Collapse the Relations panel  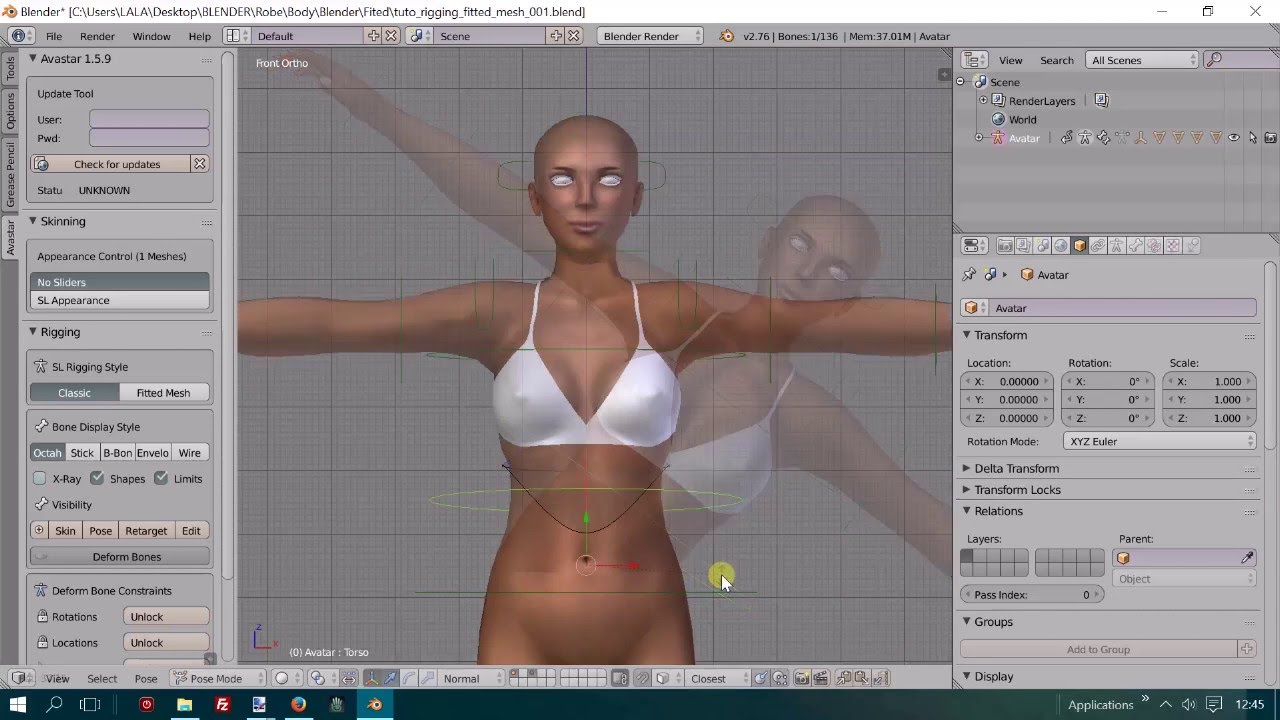click(x=998, y=511)
